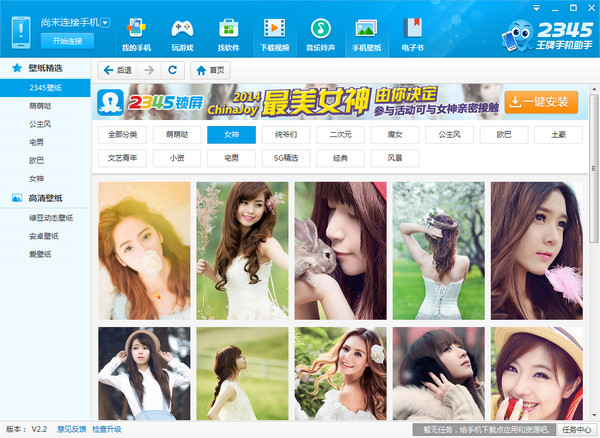
Task: Open wallpaper of girl kissing rabbit
Action: [x=341, y=251]
